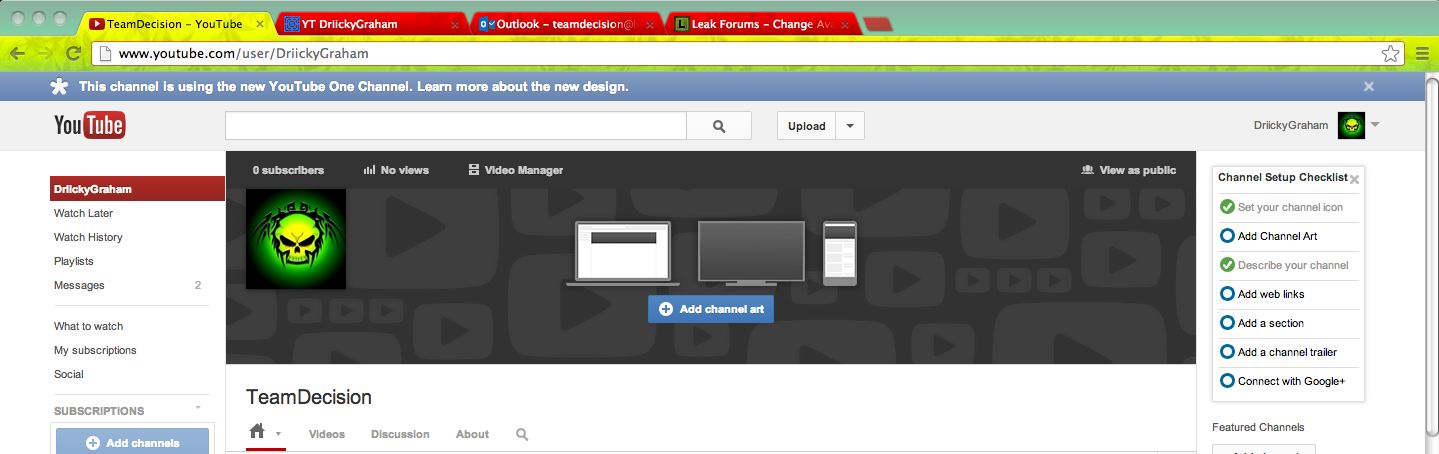Open the Chrome menu icon

[x=1422, y=54]
